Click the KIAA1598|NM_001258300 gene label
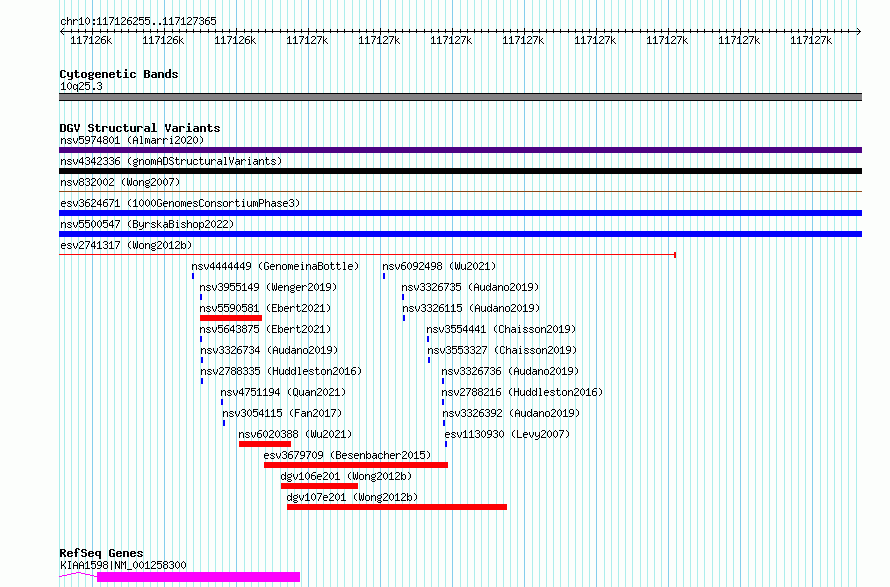Viewport: 890px width, 587px height. tap(123, 565)
